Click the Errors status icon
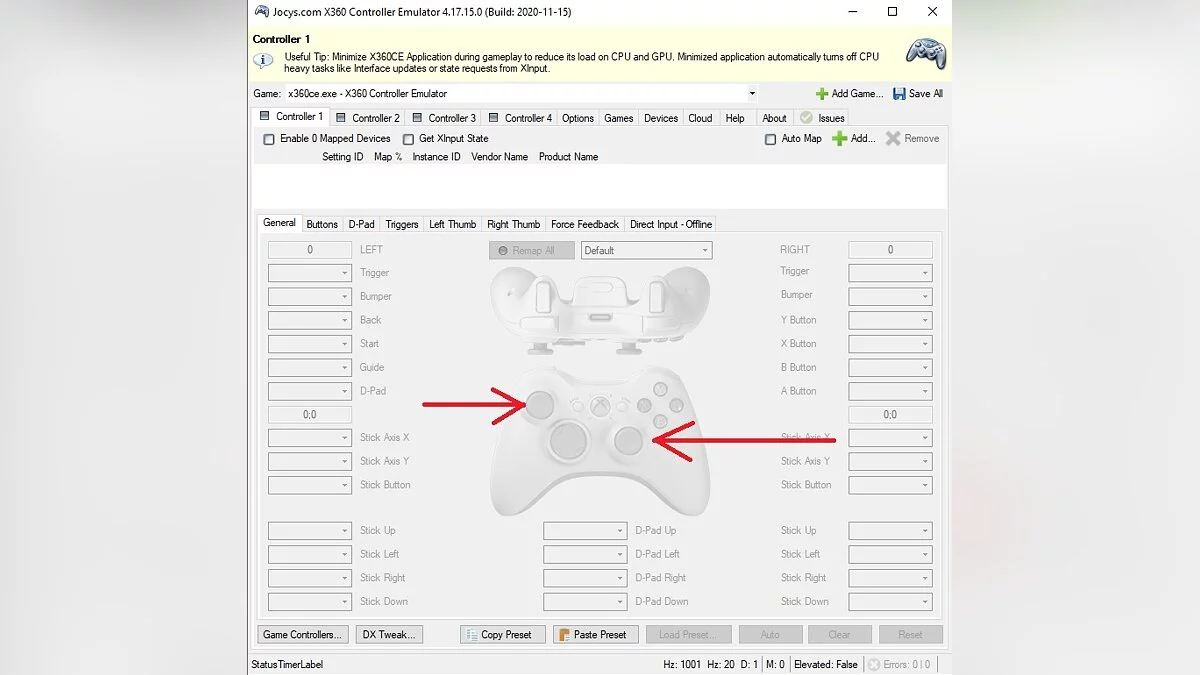Image resolution: width=1200 pixels, height=675 pixels. (x=874, y=664)
